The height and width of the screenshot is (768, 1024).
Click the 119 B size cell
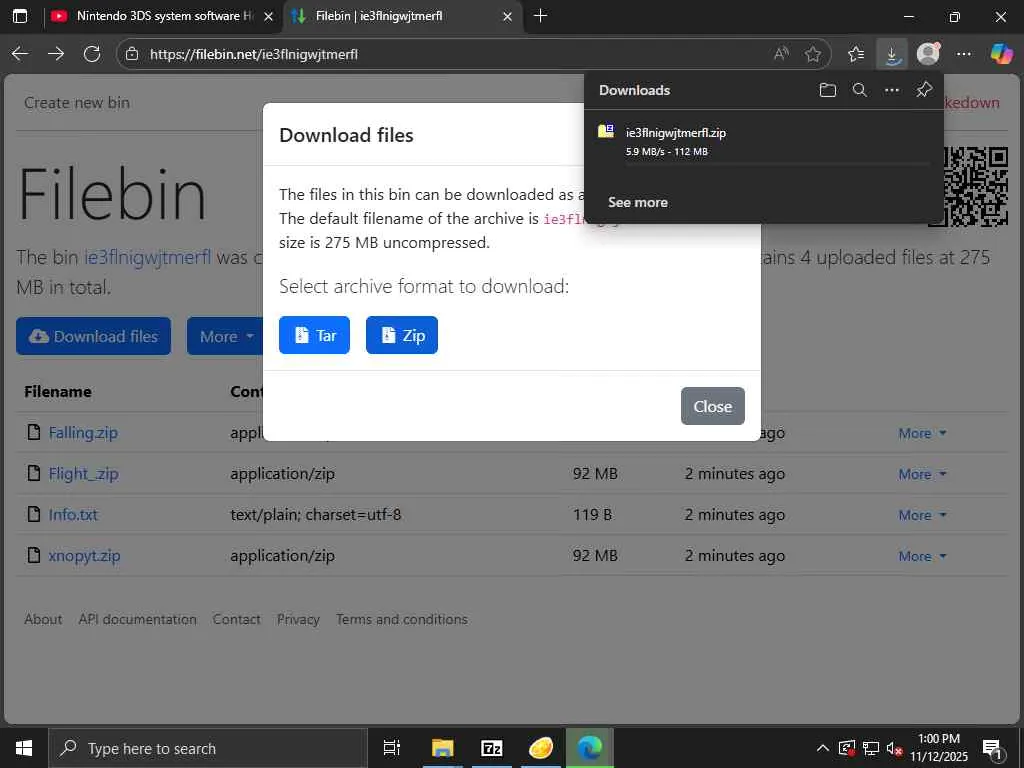tap(592, 515)
